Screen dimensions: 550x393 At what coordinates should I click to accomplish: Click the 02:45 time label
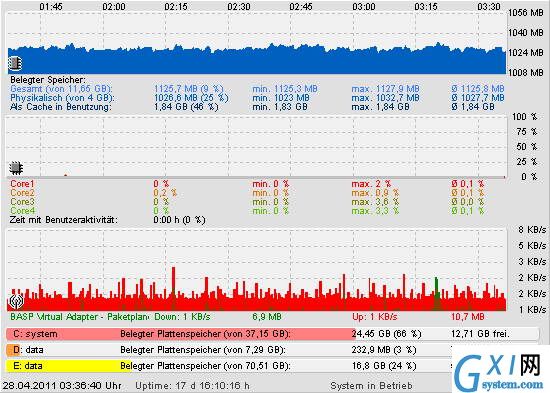pyautogui.click(x=301, y=7)
